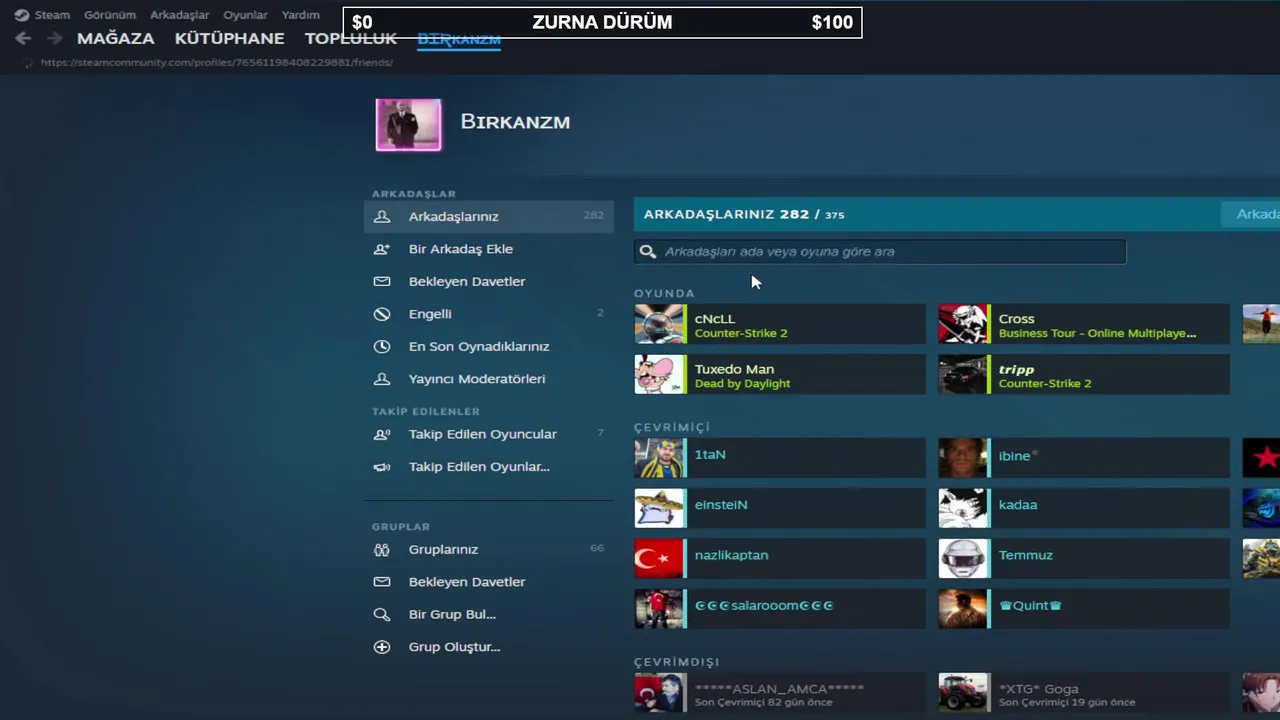The image size is (1280, 720).
Task: Open online friend ibine
Action: (x=1084, y=458)
